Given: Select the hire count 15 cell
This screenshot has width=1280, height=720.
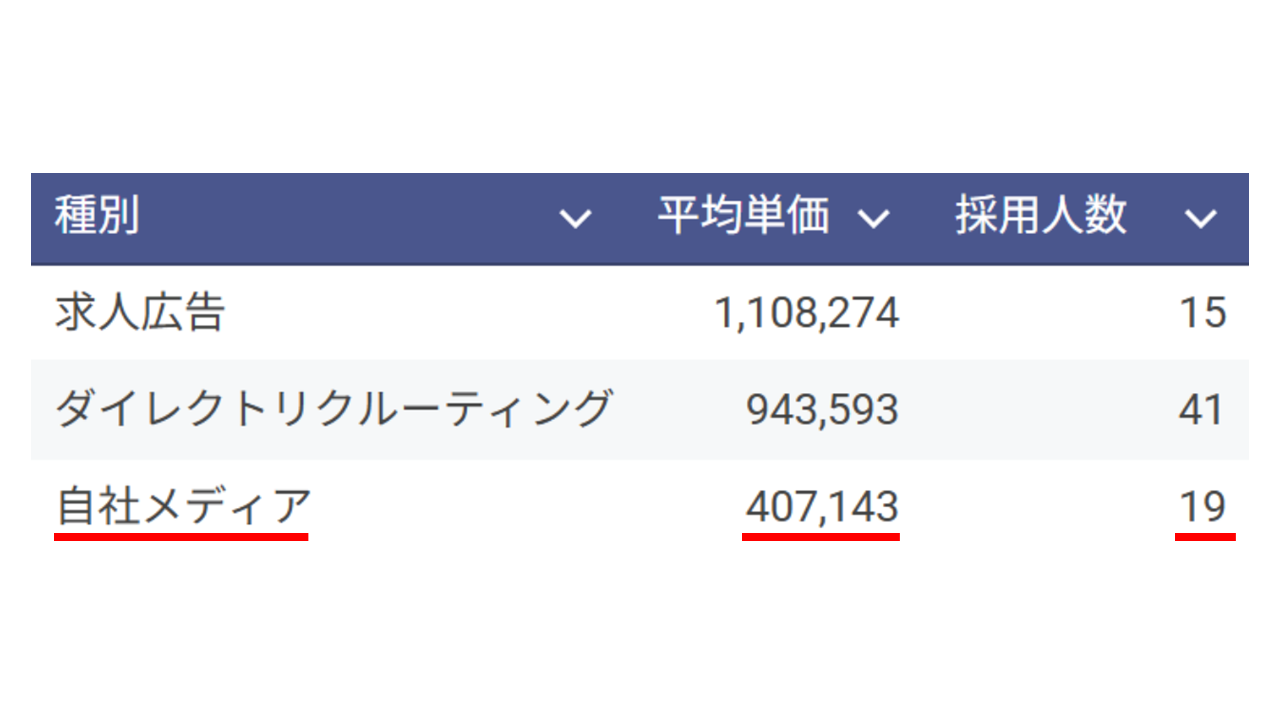Looking at the screenshot, I should (x=1202, y=314).
